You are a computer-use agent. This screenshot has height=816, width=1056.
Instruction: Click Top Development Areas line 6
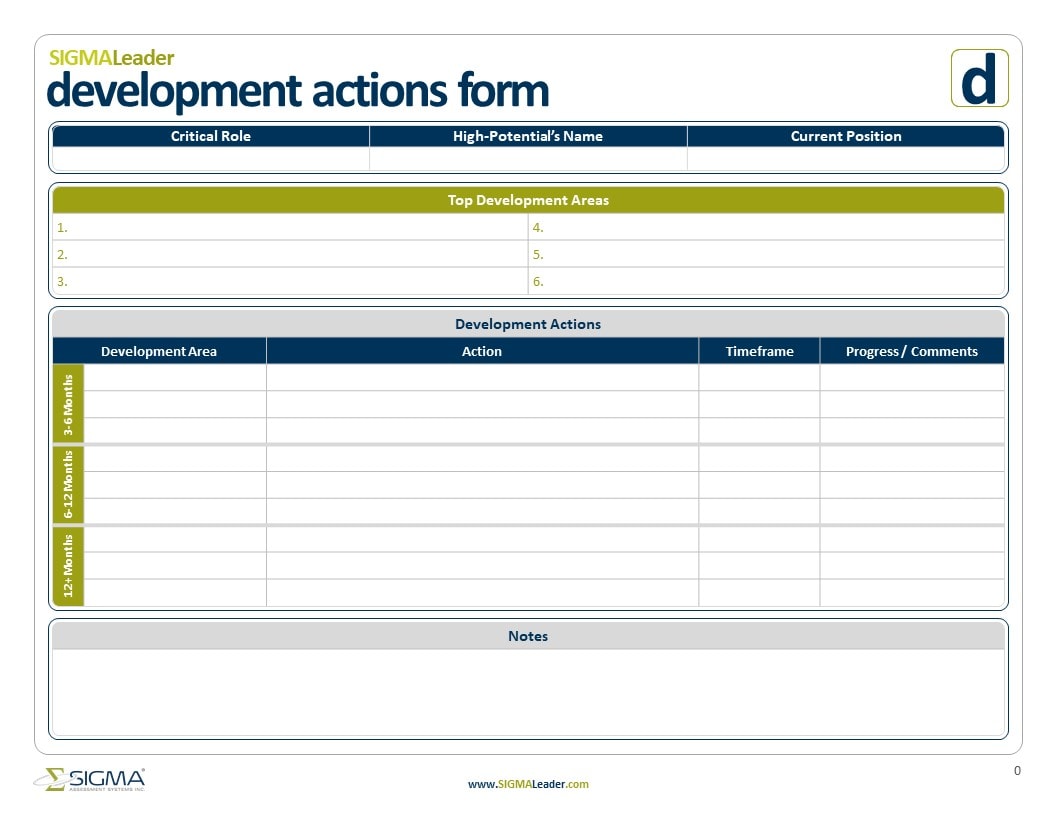pos(766,281)
